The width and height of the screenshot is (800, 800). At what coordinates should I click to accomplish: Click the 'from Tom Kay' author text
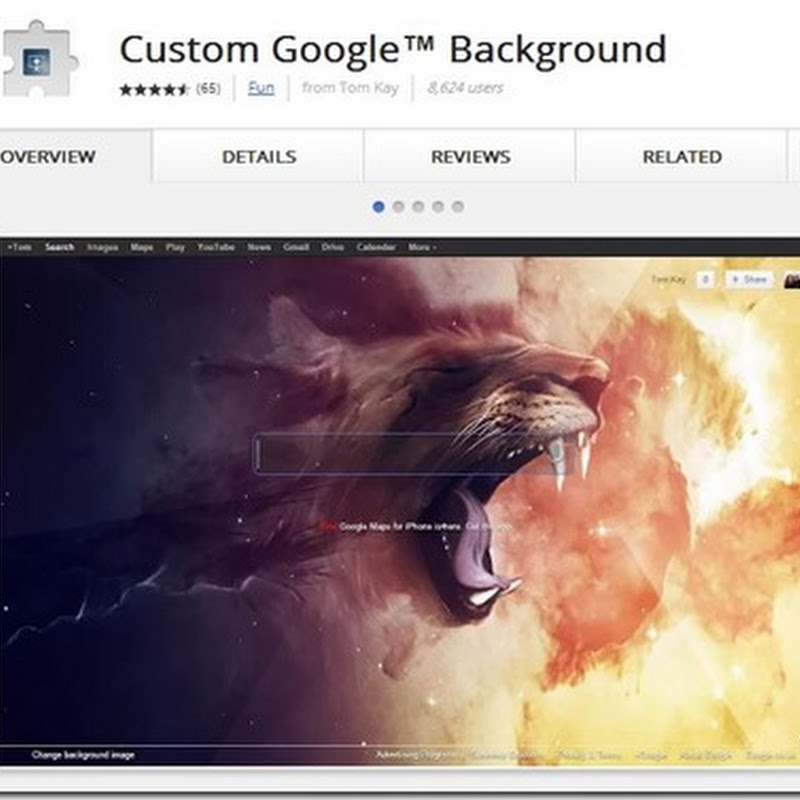click(350, 88)
